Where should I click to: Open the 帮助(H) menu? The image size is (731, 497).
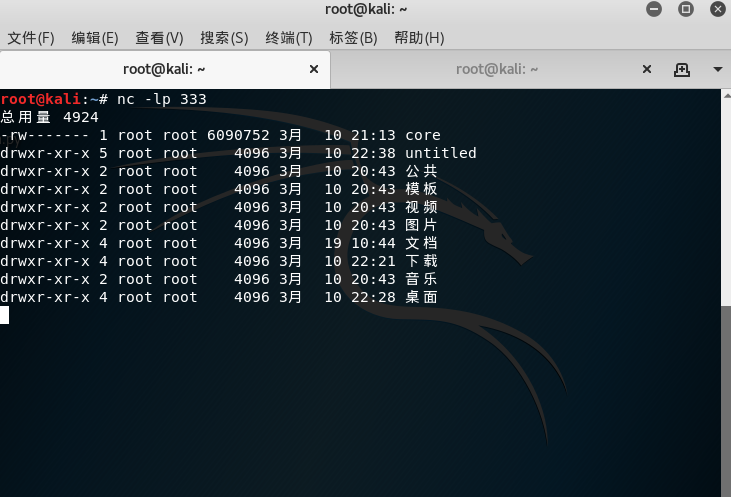coord(419,38)
